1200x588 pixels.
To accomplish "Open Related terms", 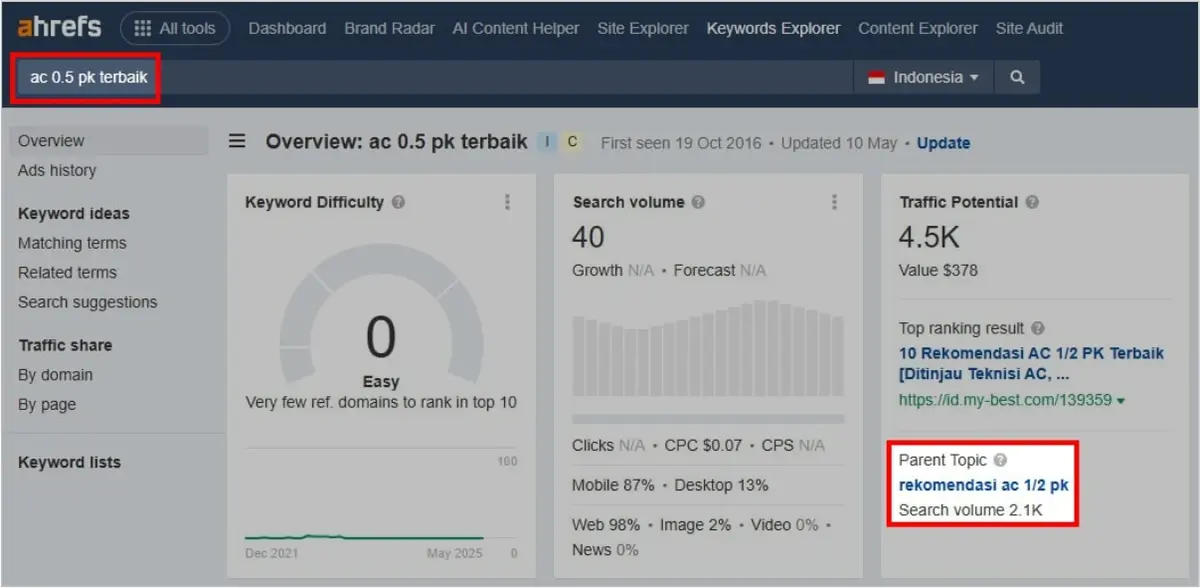I will pyautogui.click(x=67, y=273).
